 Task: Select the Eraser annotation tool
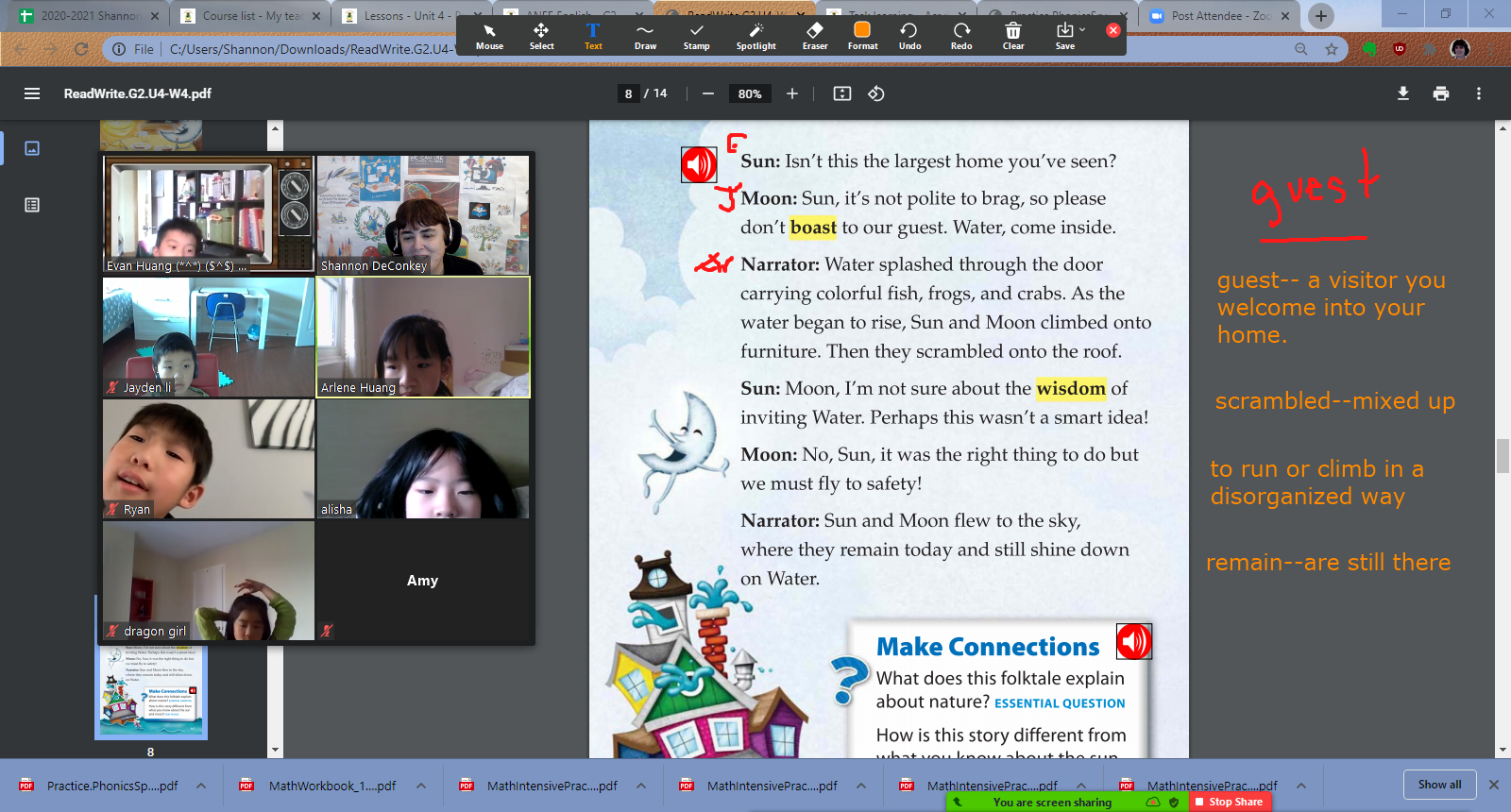[x=815, y=36]
